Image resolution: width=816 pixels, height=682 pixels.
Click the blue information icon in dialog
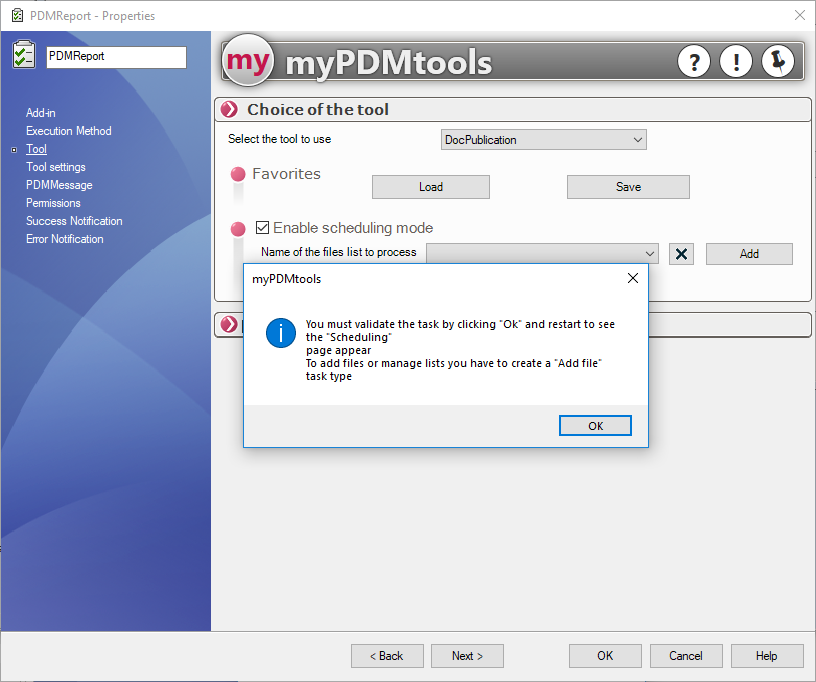[x=280, y=334]
